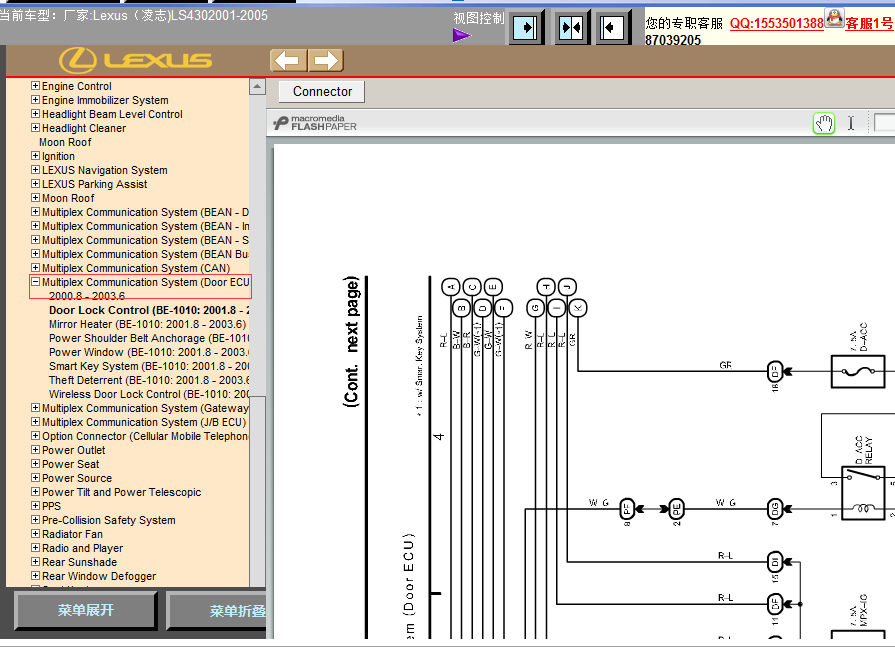Click the 菜单展开 expand menu button

[86, 610]
